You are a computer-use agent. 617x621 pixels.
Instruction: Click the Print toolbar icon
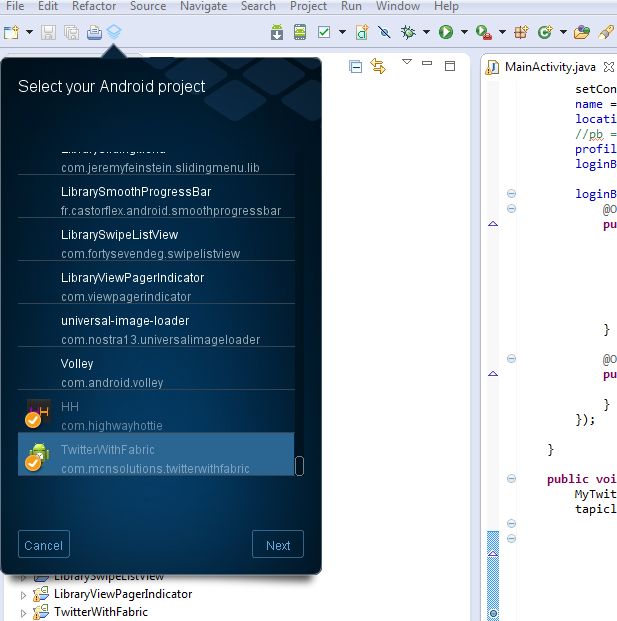[94, 32]
